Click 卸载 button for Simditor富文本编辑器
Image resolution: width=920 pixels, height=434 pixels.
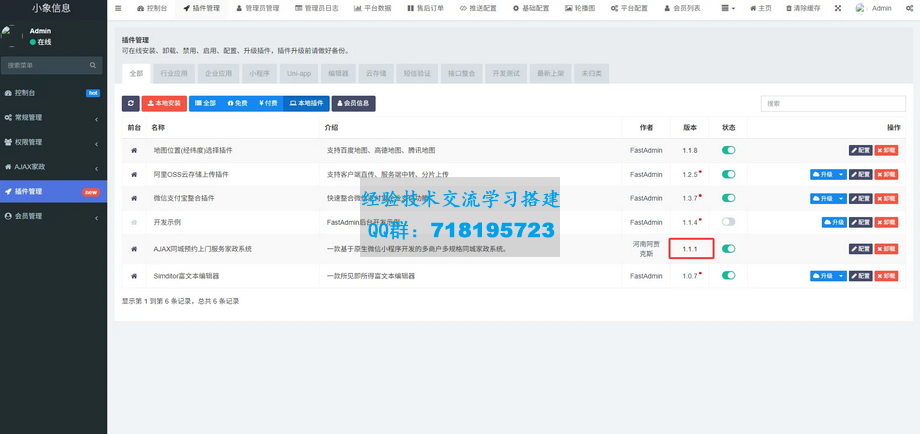pyautogui.click(x=887, y=276)
